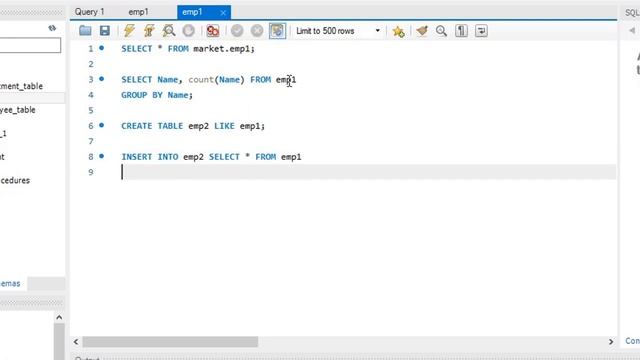Open the find panel magnifier icon

coord(441,31)
